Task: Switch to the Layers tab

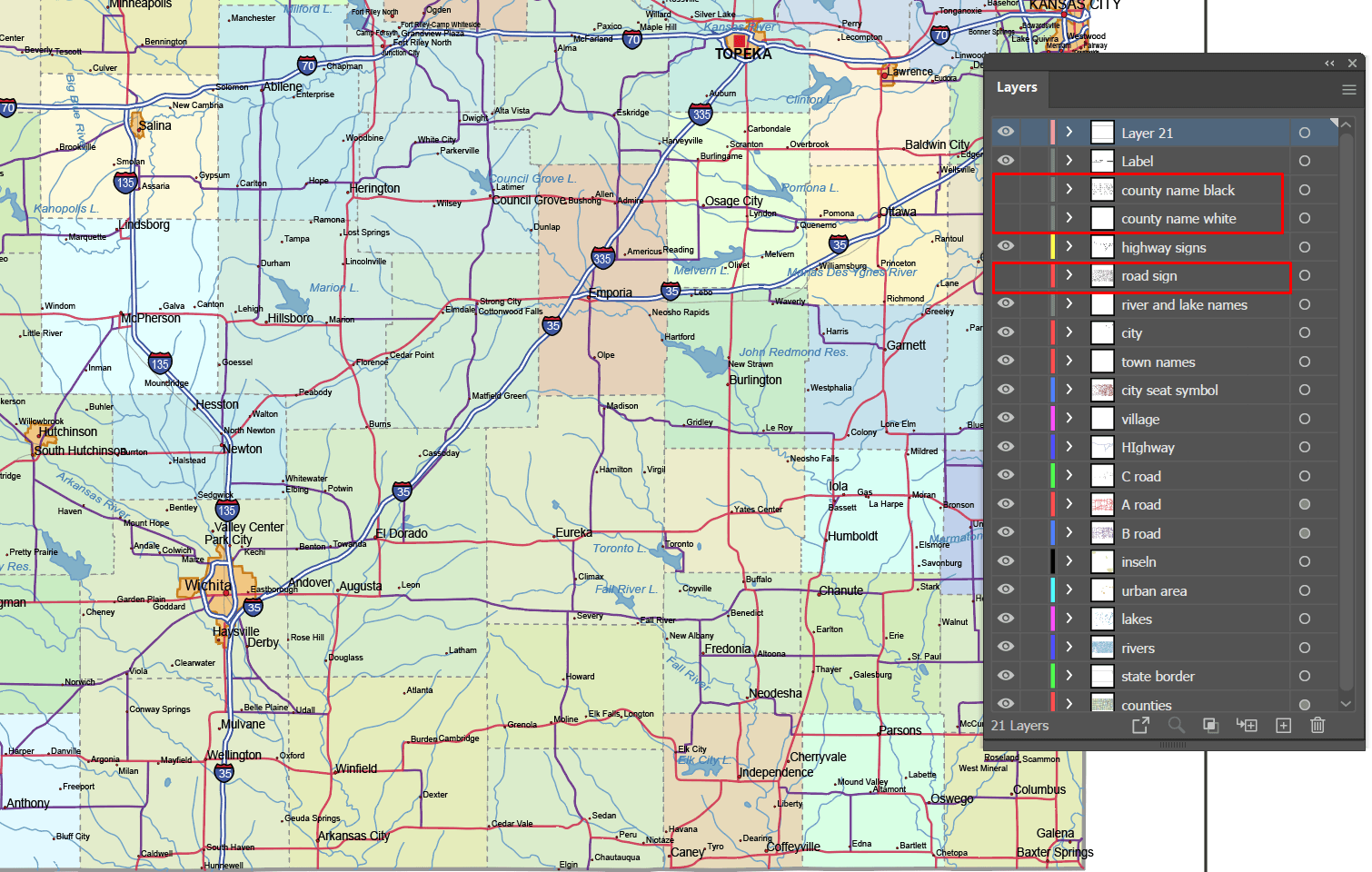Action: point(1017,88)
